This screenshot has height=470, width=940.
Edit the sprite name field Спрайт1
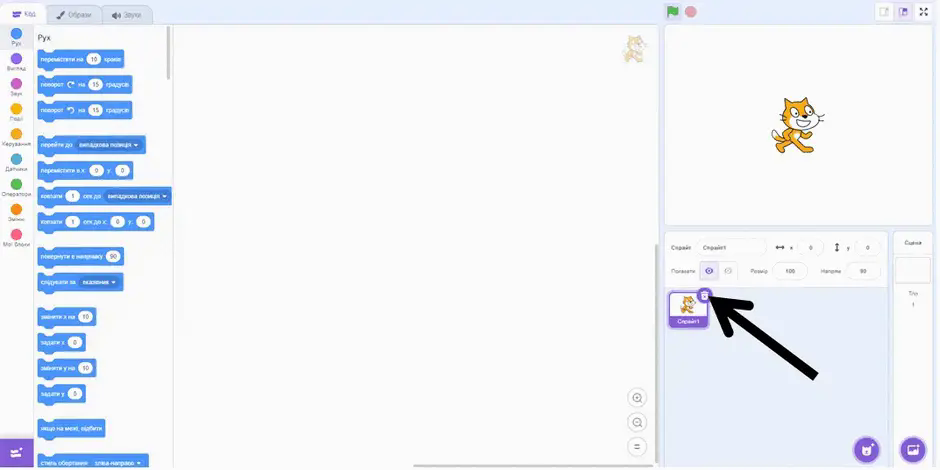pyautogui.click(x=731, y=247)
